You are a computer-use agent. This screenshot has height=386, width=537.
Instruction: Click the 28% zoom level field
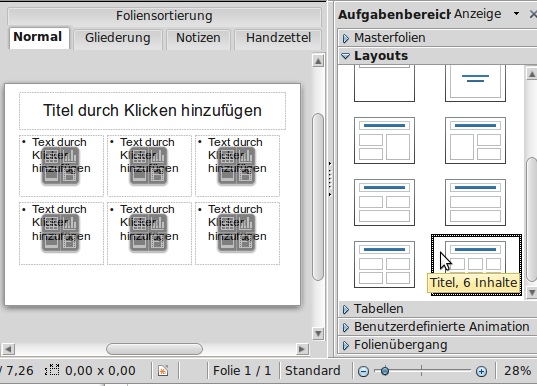pyautogui.click(x=517, y=371)
